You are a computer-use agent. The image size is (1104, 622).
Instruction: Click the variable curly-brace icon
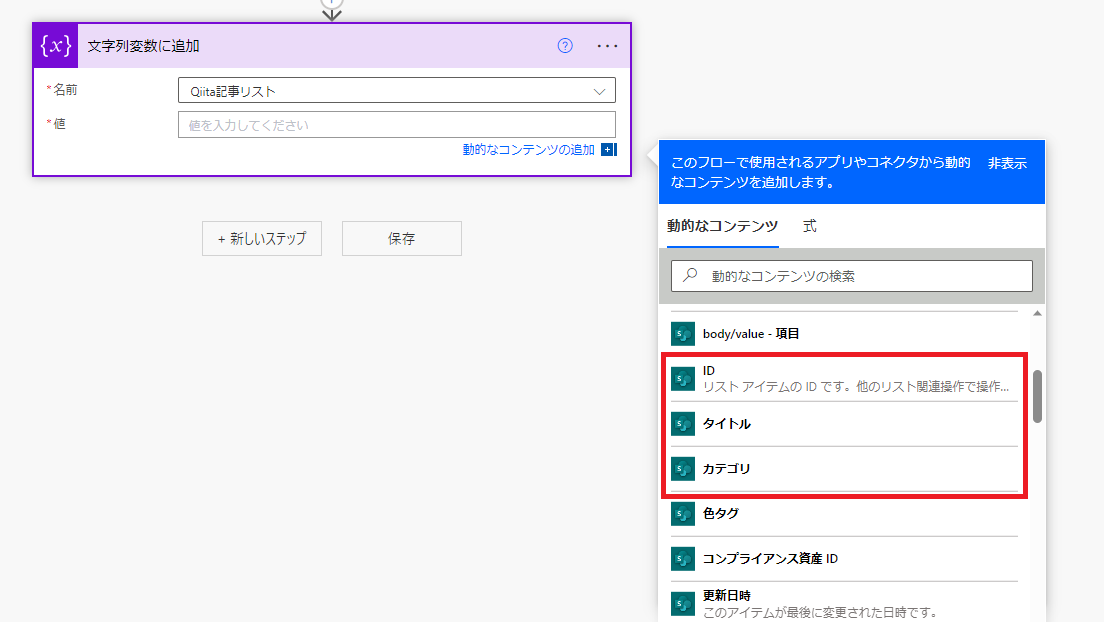pyautogui.click(x=55, y=46)
